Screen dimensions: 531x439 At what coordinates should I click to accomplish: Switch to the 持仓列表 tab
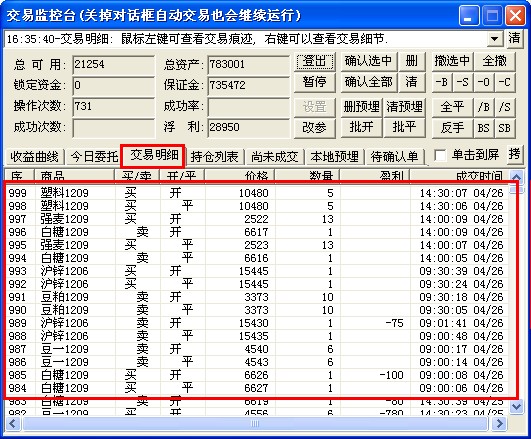coord(214,157)
